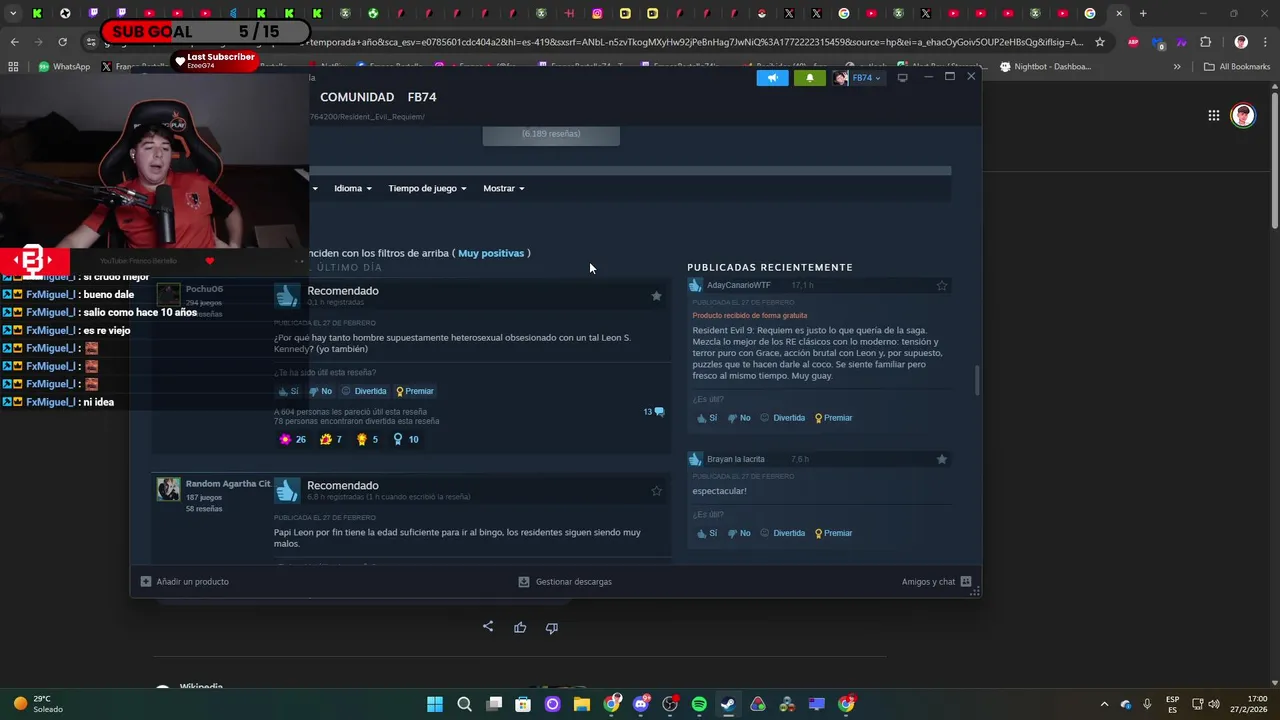Open the Google apps grid in Chrome
The height and width of the screenshot is (720, 1280).
[1213, 115]
